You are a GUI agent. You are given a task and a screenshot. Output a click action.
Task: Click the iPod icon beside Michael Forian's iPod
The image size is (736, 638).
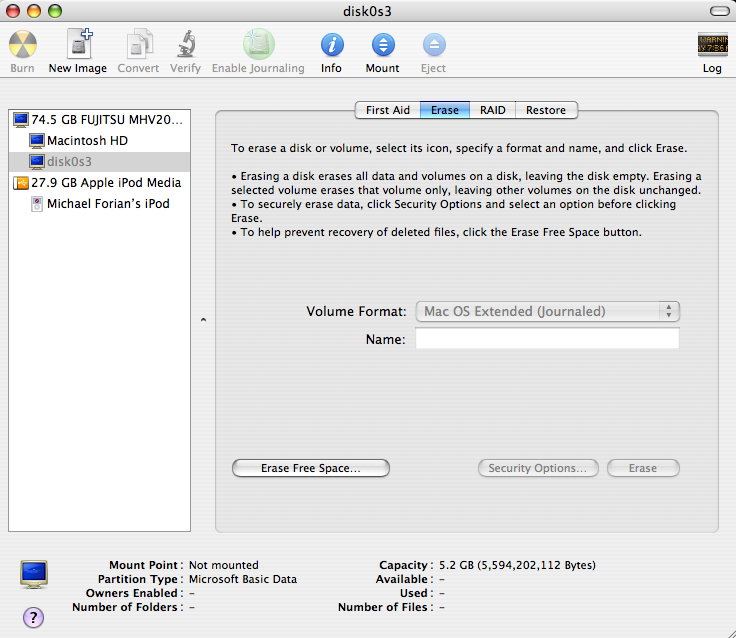point(36,204)
